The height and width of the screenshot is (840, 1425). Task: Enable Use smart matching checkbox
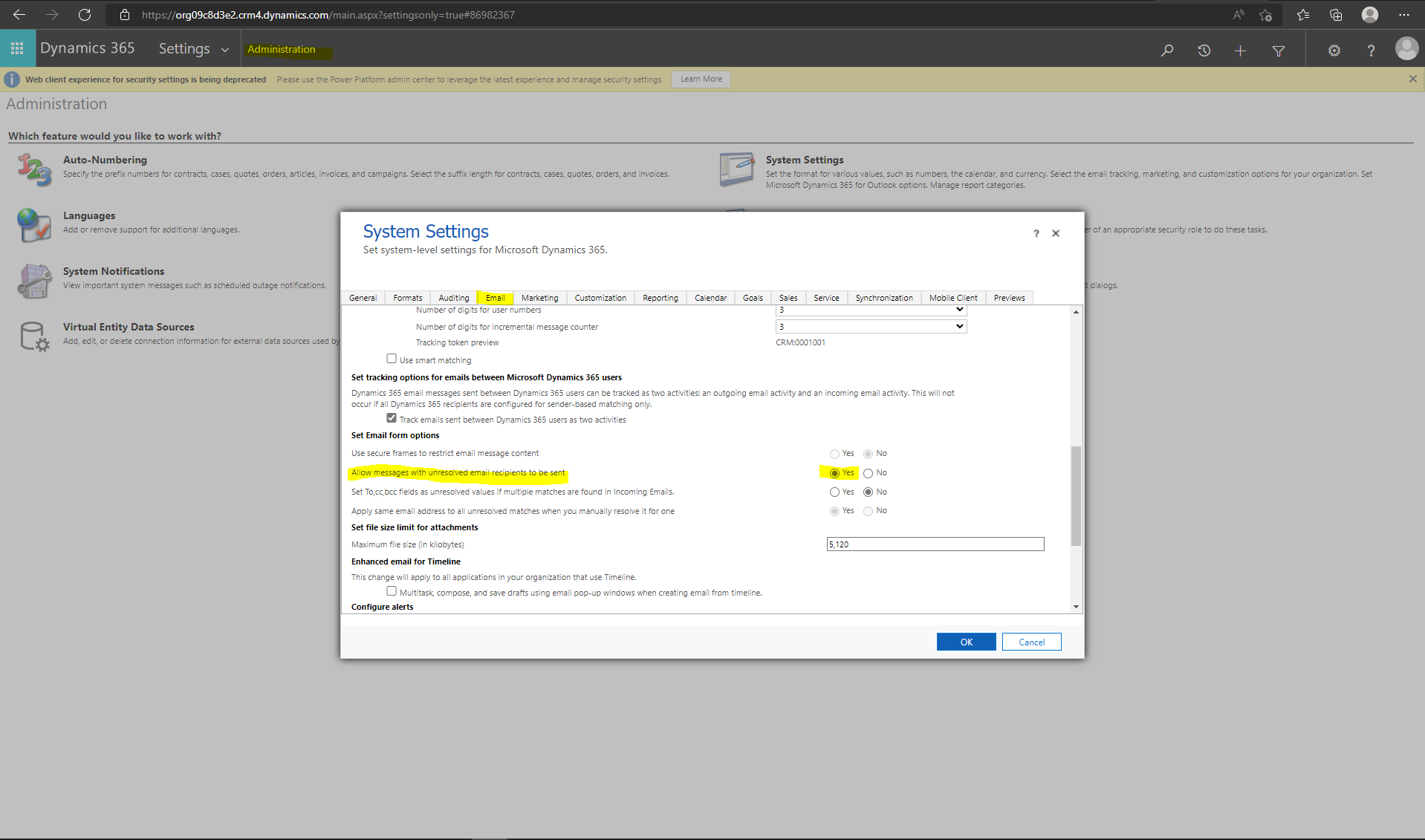[x=392, y=359]
